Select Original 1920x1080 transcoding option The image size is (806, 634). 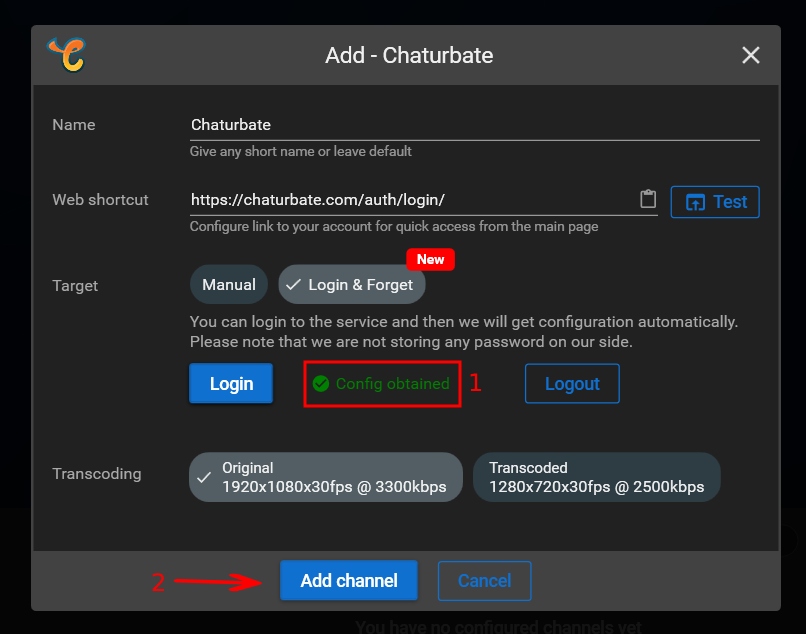point(325,477)
